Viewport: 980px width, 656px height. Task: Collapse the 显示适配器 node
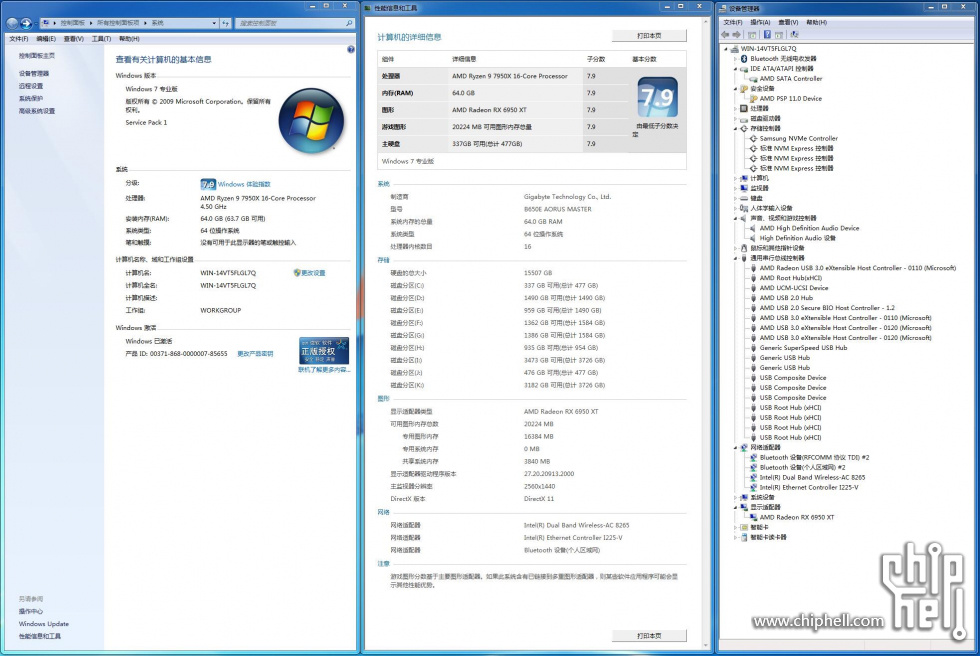point(736,508)
